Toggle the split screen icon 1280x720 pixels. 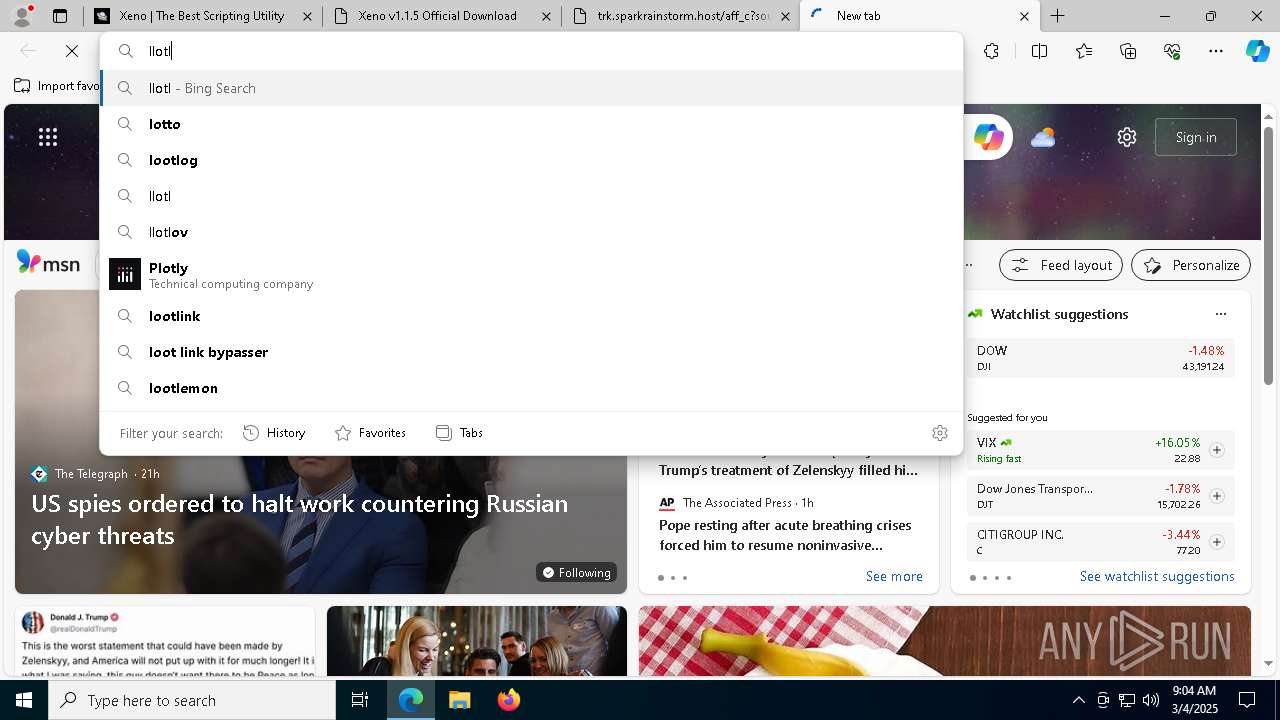coord(1039,51)
